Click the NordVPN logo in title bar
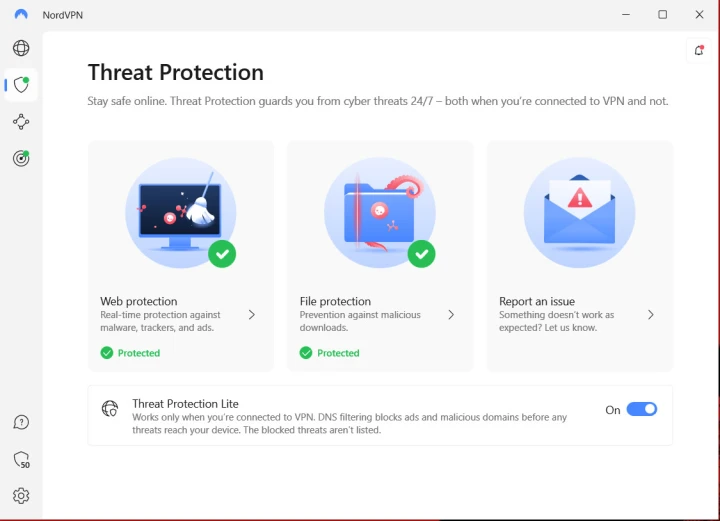Screen dimensions: 720x521 click(x=21, y=15)
